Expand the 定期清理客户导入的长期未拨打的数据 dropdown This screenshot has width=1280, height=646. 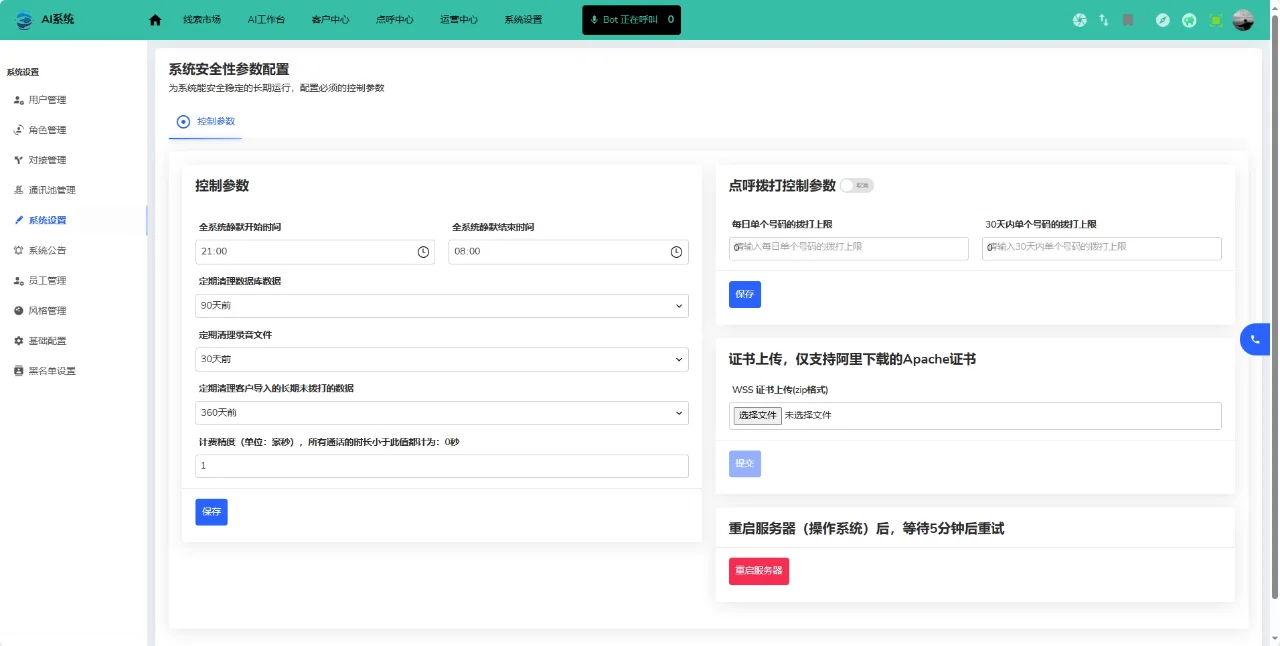click(x=441, y=412)
